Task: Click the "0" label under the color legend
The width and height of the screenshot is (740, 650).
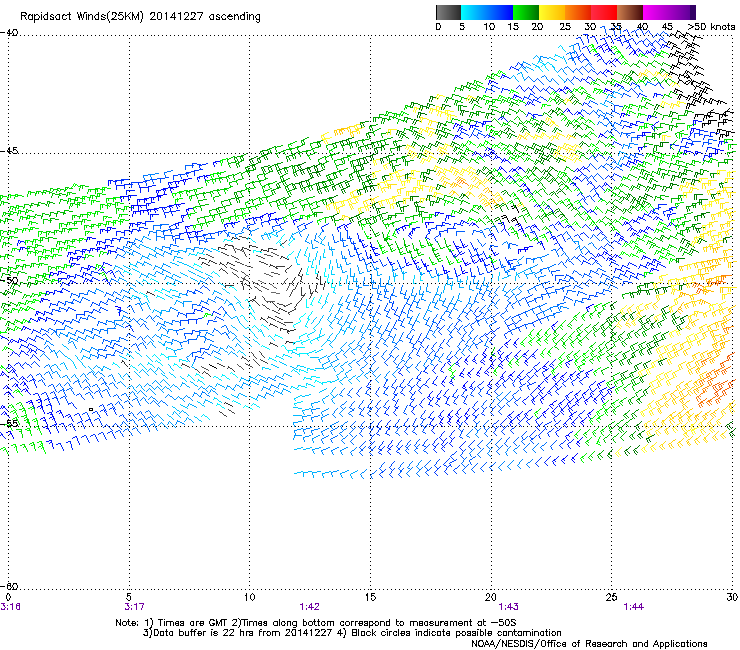Action: (x=438, y=27)
